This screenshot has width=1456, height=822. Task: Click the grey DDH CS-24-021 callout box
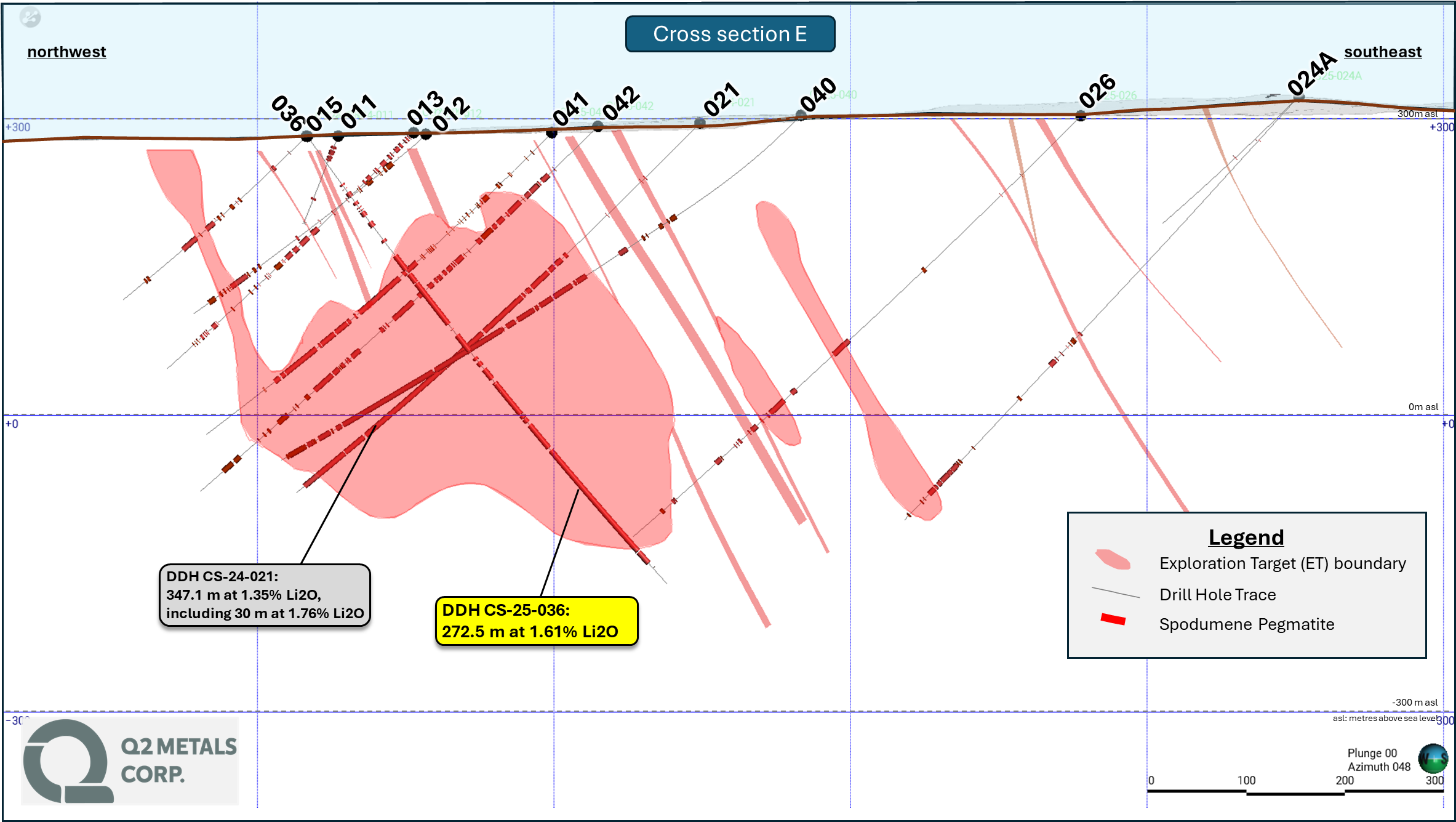tap(265, 595)
